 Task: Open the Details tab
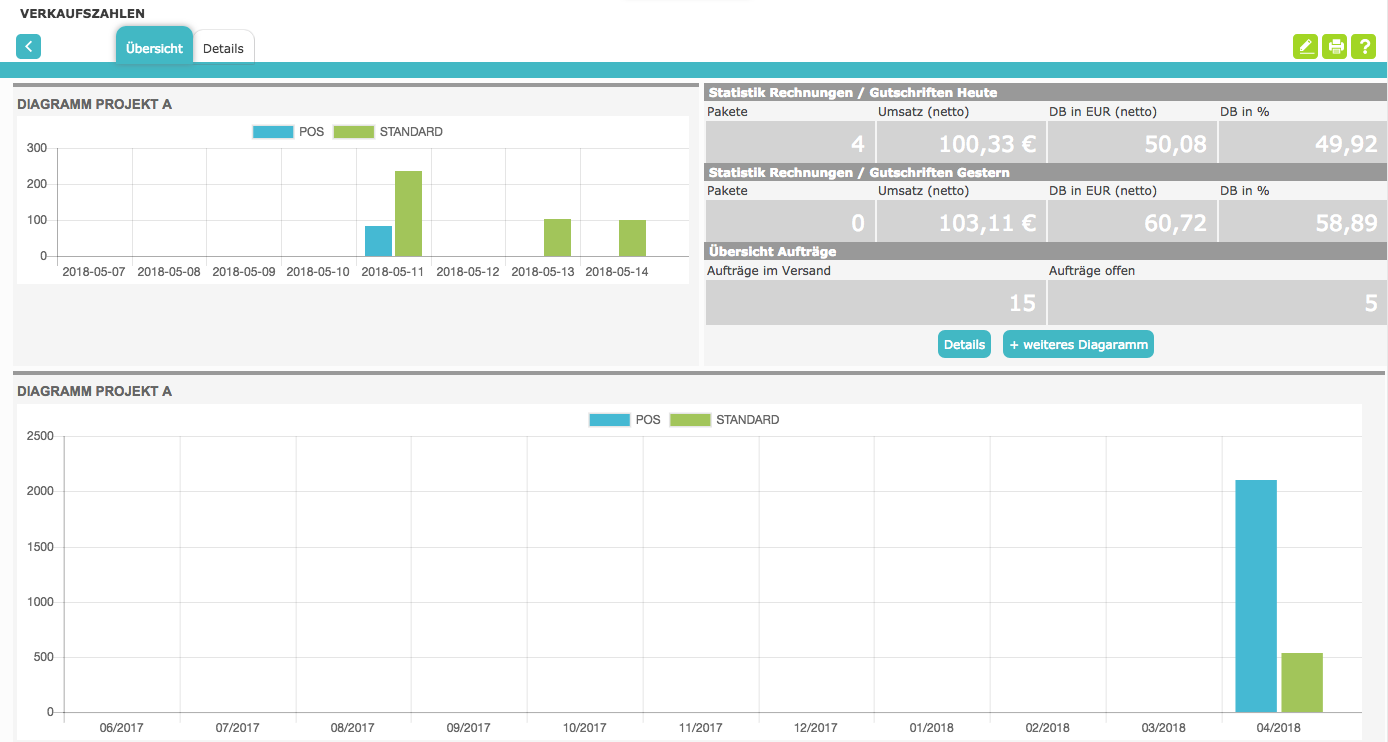point(223,48)
